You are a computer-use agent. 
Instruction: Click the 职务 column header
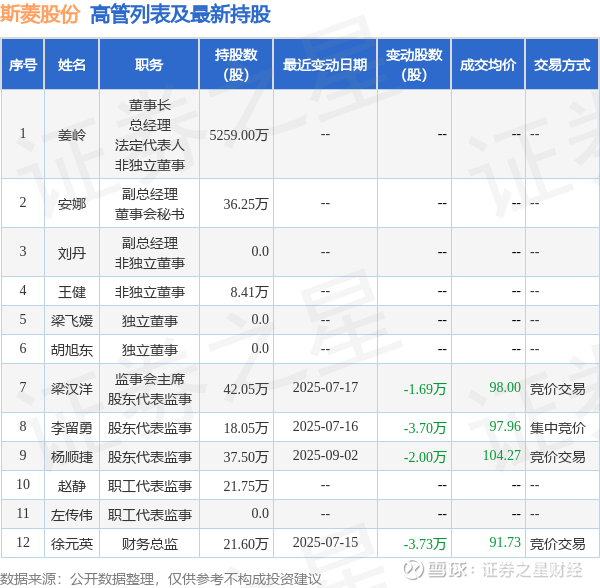pyautogui.click(x=149, y=65)
